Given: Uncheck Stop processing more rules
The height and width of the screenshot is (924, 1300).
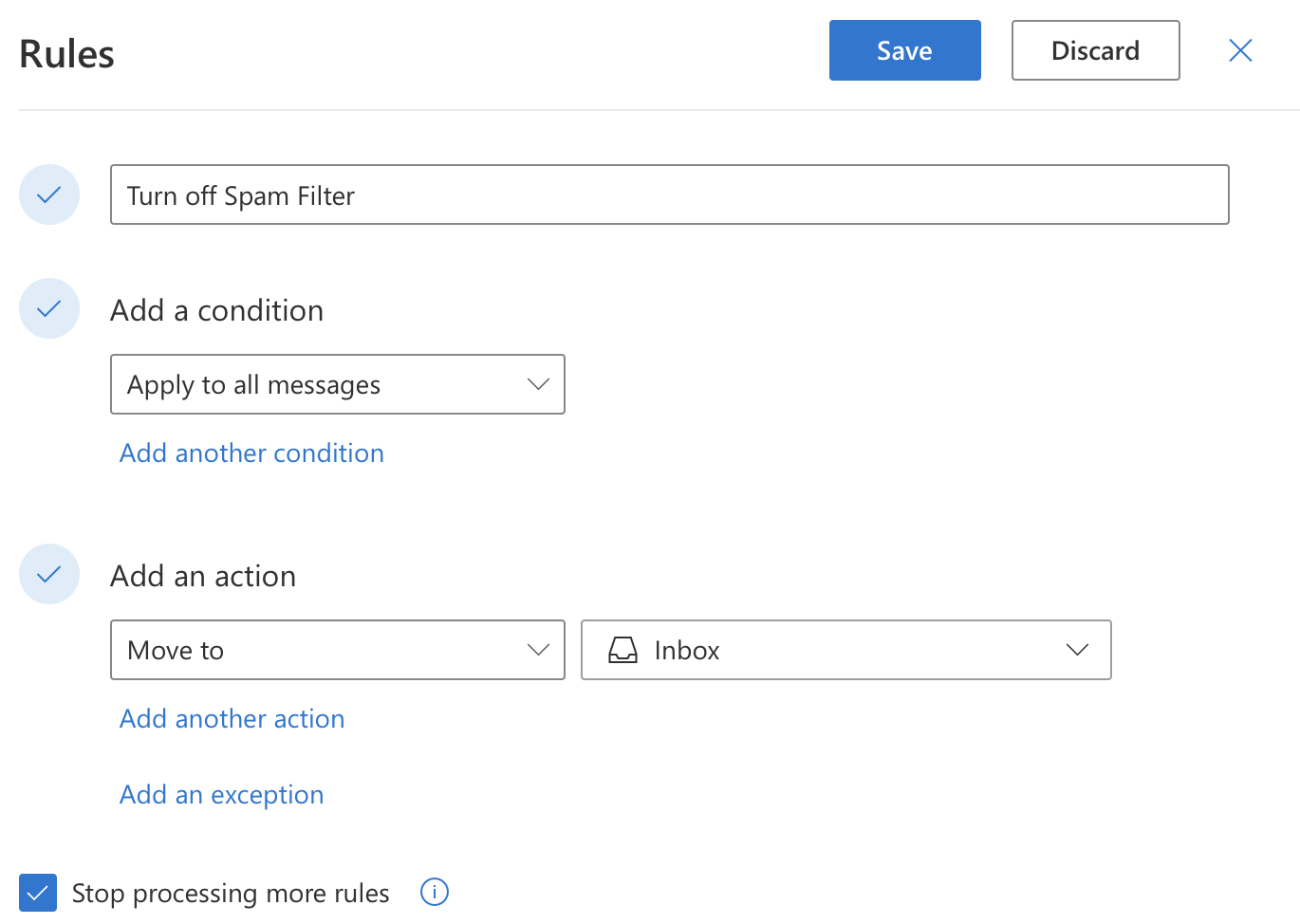Looking at the screenshot, I should (38, 893).
